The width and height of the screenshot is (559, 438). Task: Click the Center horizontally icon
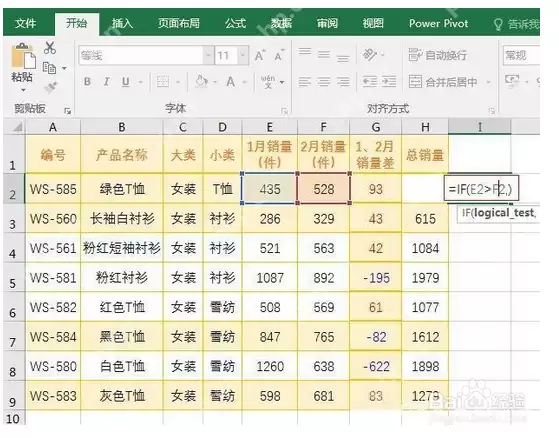point(324,82)
